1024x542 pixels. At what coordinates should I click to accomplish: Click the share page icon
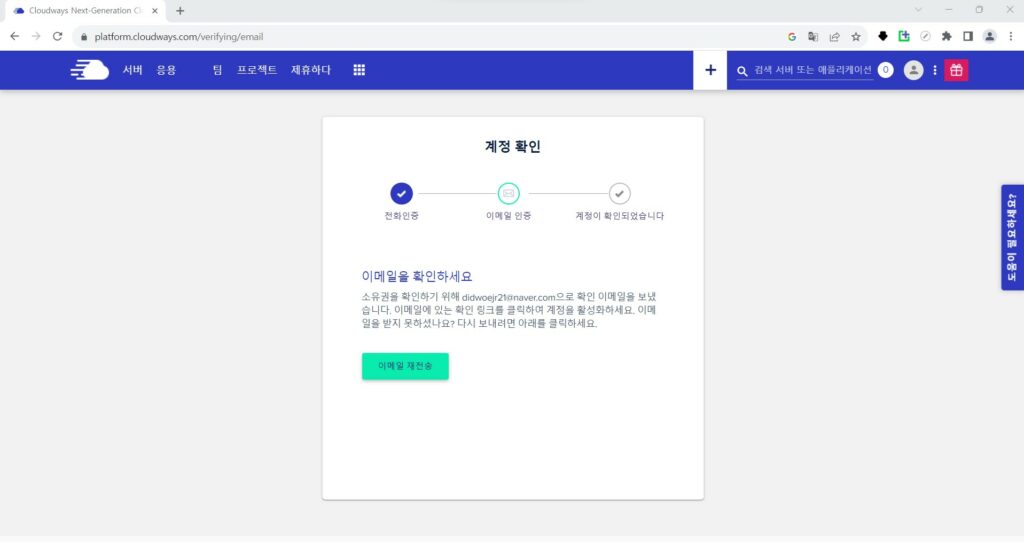tap(835, 37)
